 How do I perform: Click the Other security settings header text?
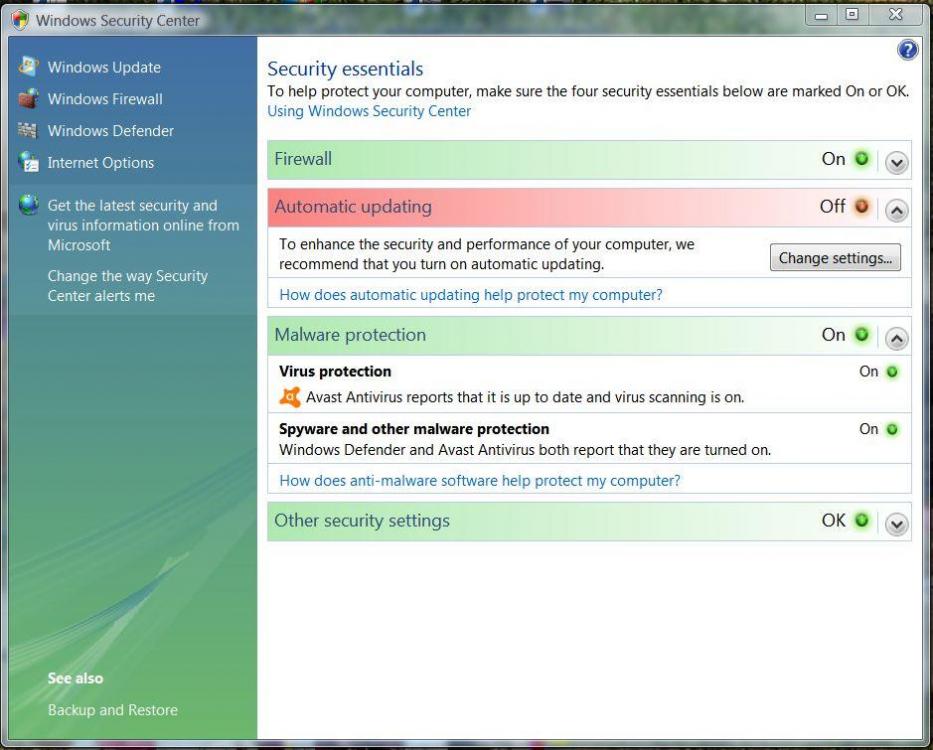point(362,520)
